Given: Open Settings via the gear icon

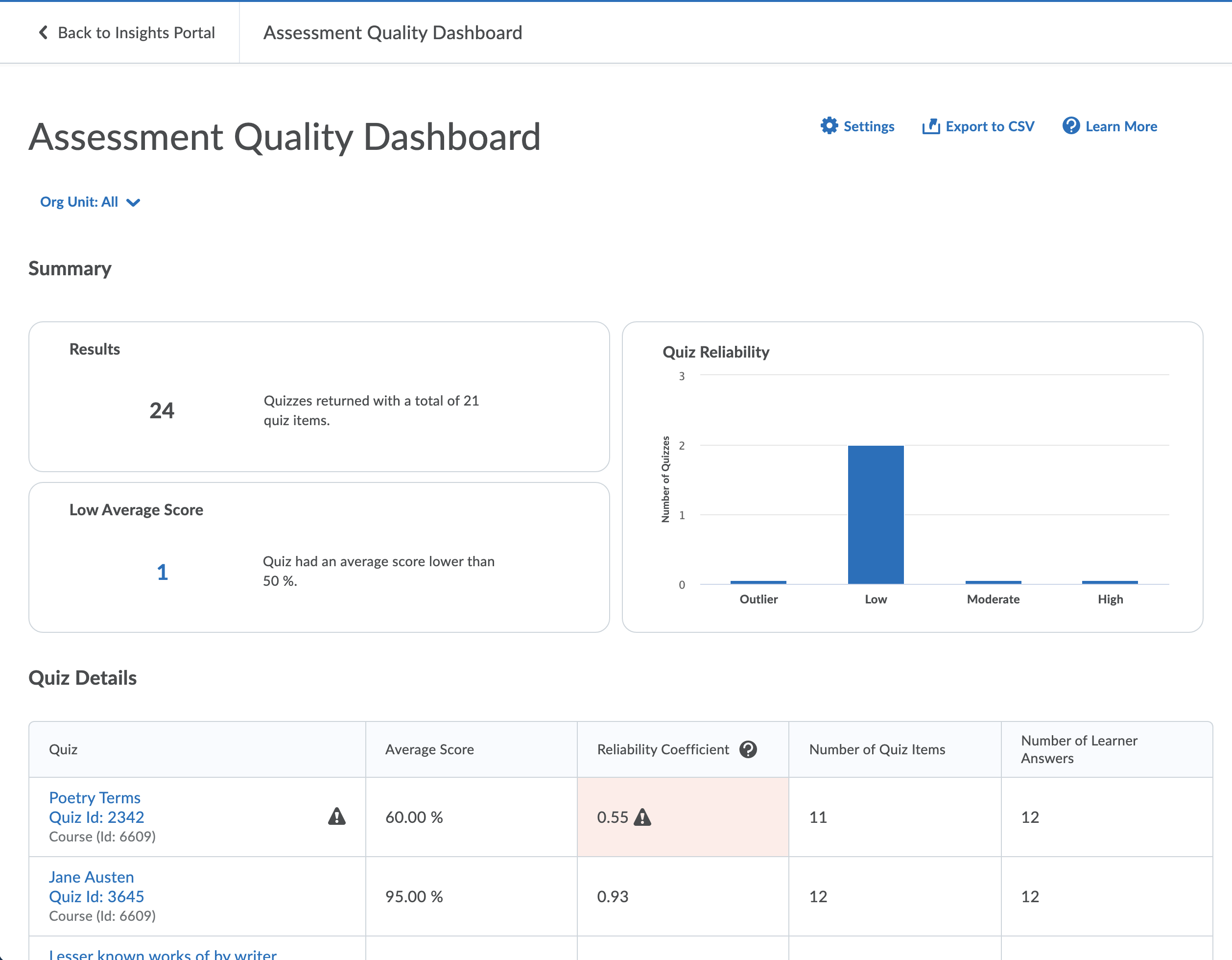Looking at the screenshot, I should click(829, 126).
